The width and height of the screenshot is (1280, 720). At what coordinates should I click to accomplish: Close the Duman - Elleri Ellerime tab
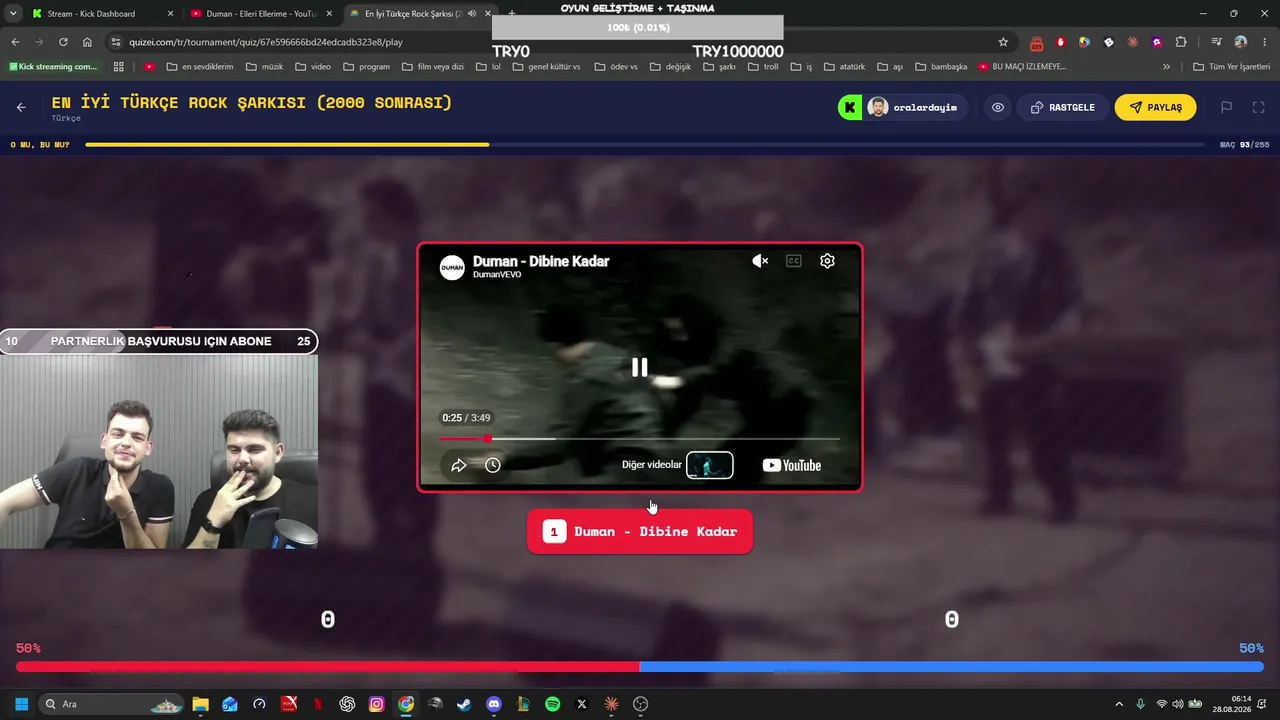coord(329,14)
